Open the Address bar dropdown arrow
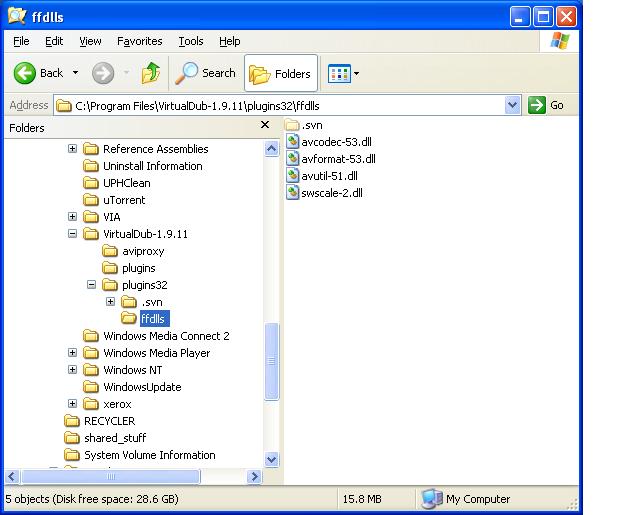The width and height of the screenshot is (640, 515). pos(512,106)
